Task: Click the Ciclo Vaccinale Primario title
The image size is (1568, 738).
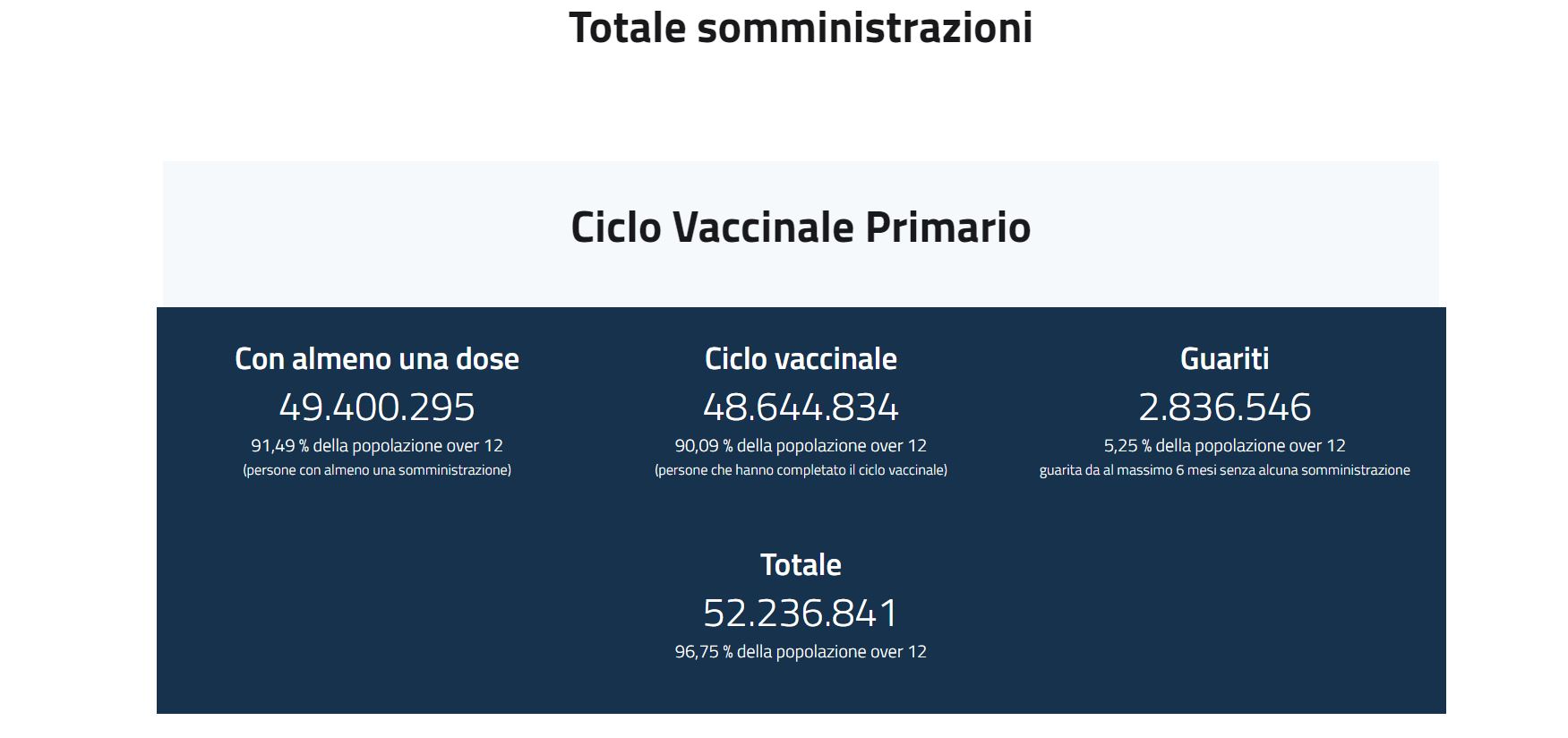Action: [801, 227]
